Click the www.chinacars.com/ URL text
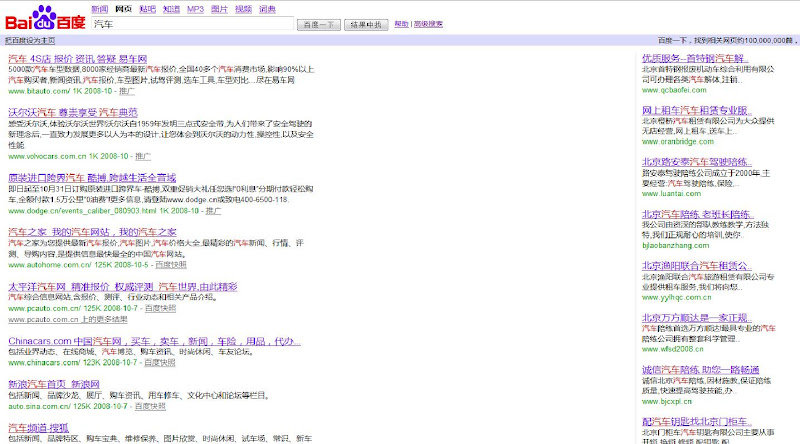 44,362
